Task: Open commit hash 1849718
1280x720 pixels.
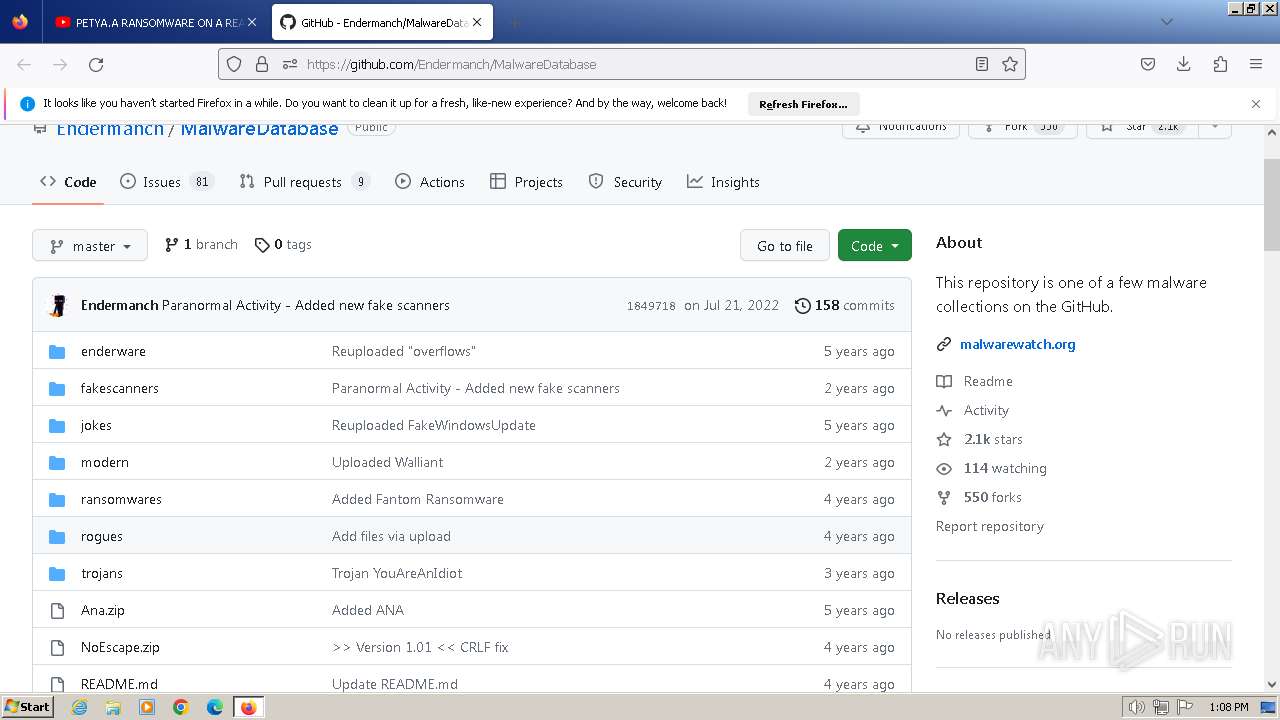Action: (x=651, y=306)
